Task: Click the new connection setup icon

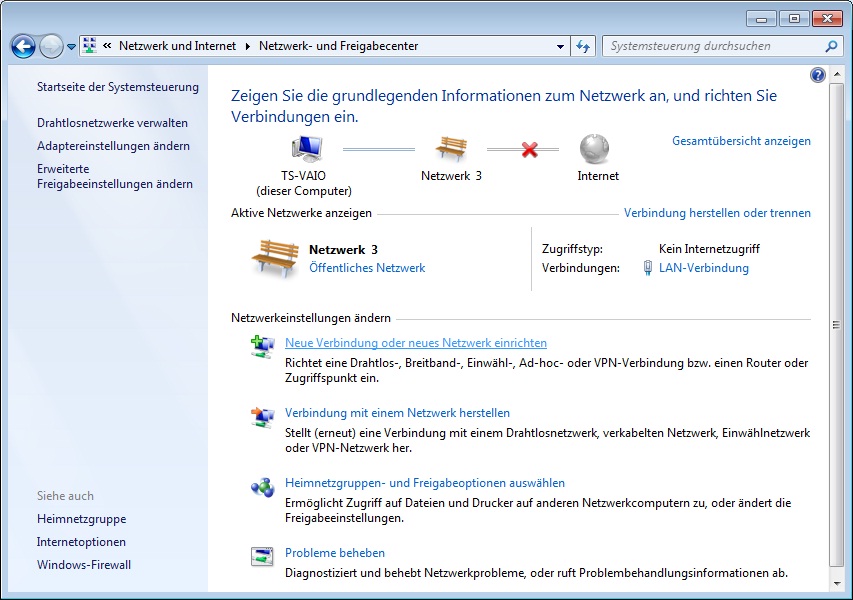Action: pos(263,347)
